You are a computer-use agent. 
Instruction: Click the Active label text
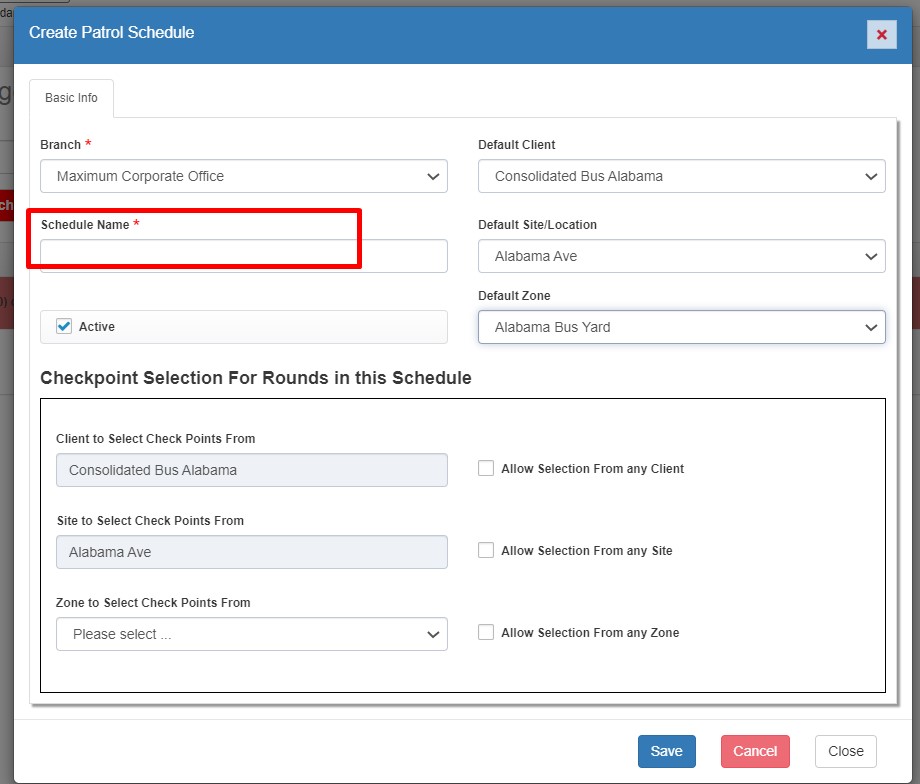click(x=97, y=327)
